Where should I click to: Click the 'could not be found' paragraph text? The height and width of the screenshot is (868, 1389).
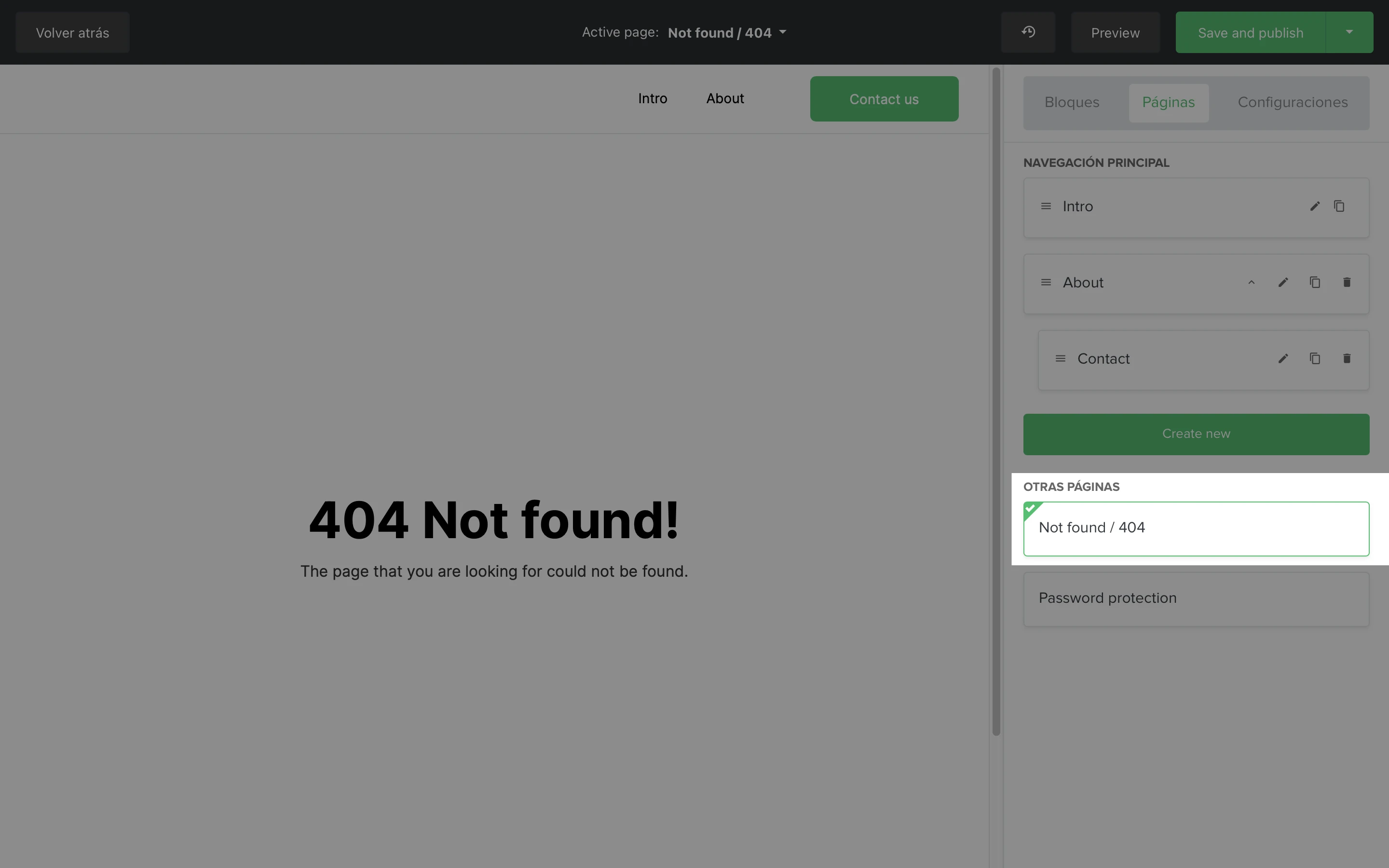click(x=494, y=571)
